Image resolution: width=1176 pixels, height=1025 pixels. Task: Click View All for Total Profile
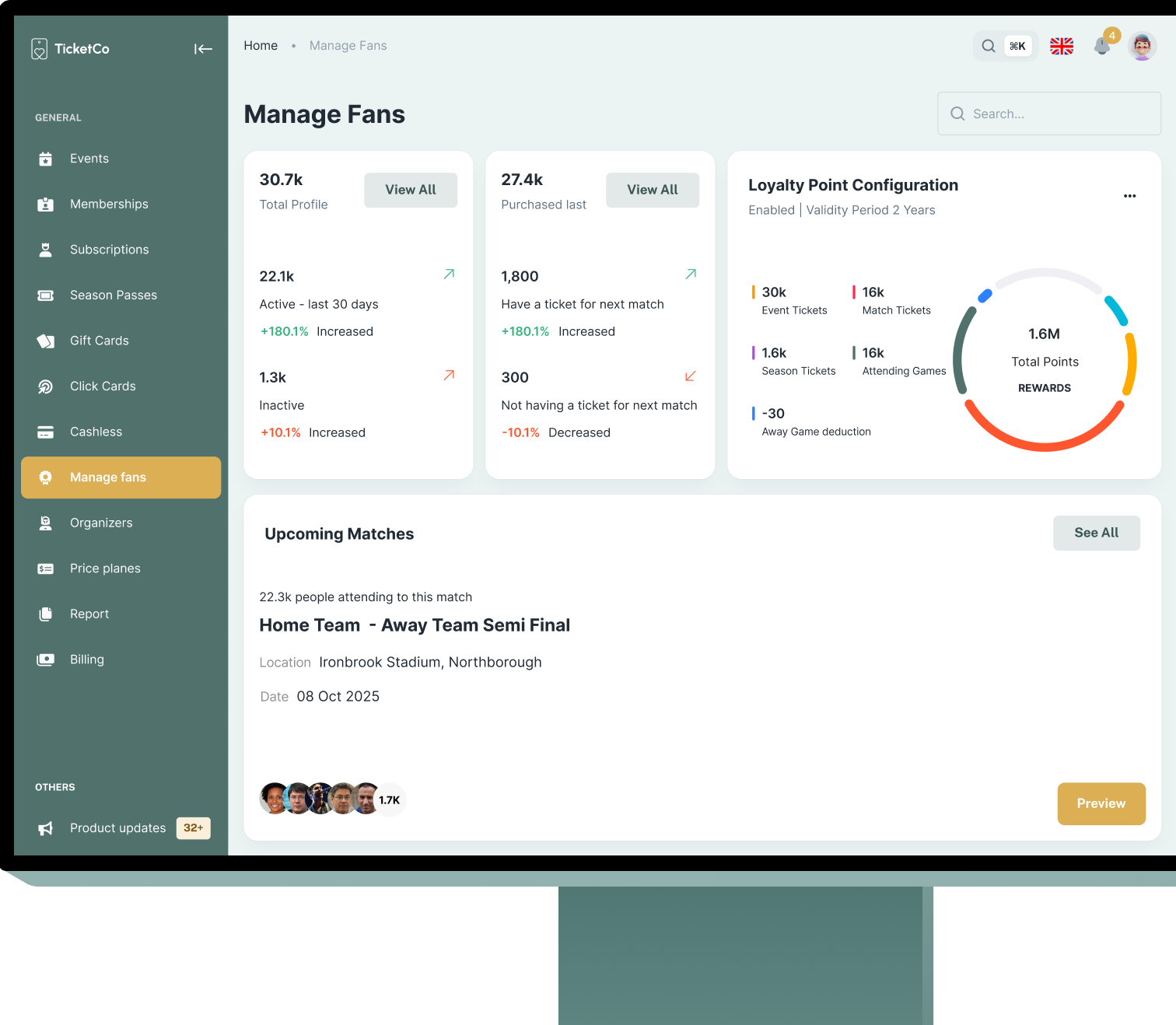click(411, 190)
